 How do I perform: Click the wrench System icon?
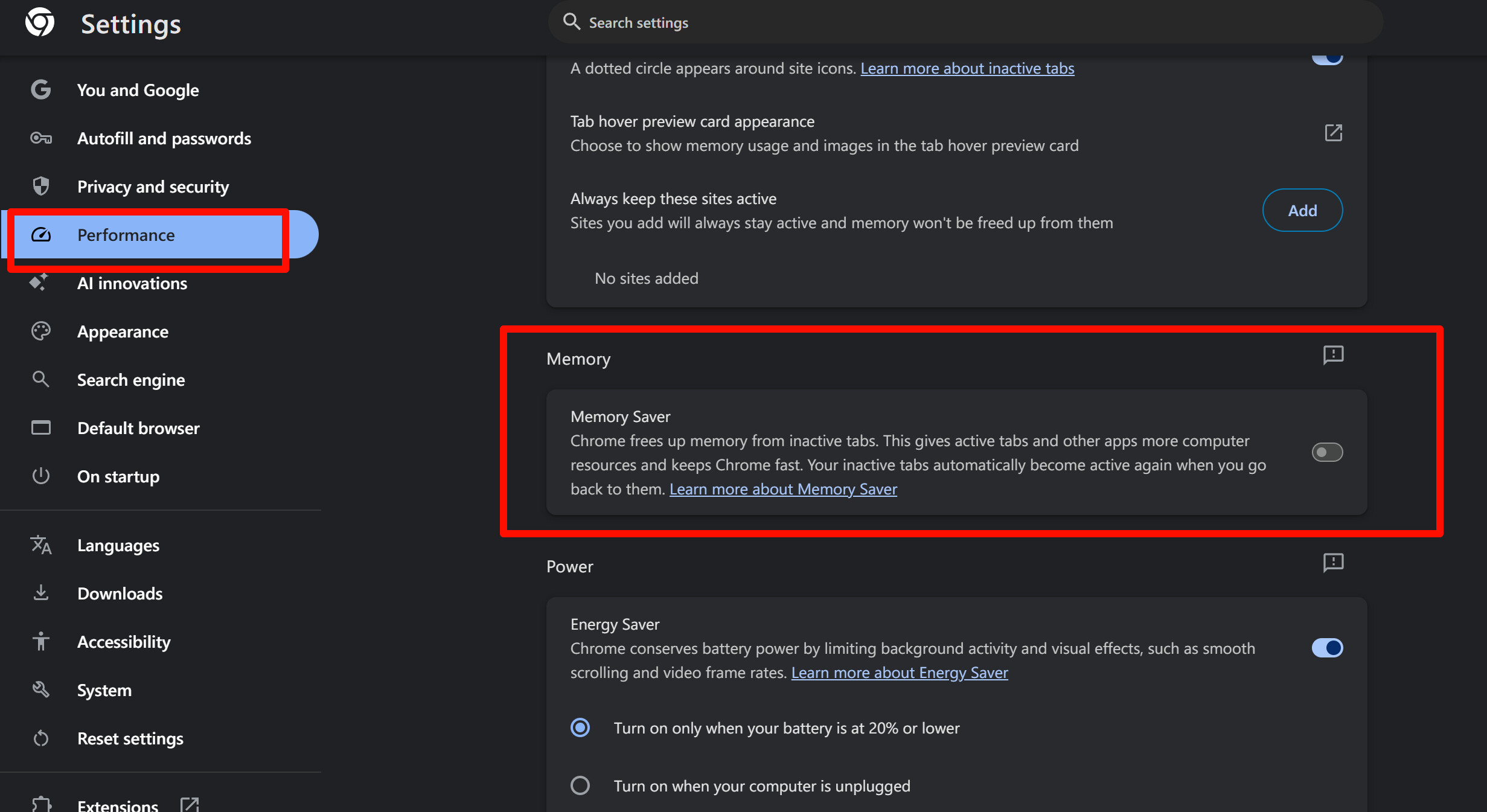coord(41,689)
